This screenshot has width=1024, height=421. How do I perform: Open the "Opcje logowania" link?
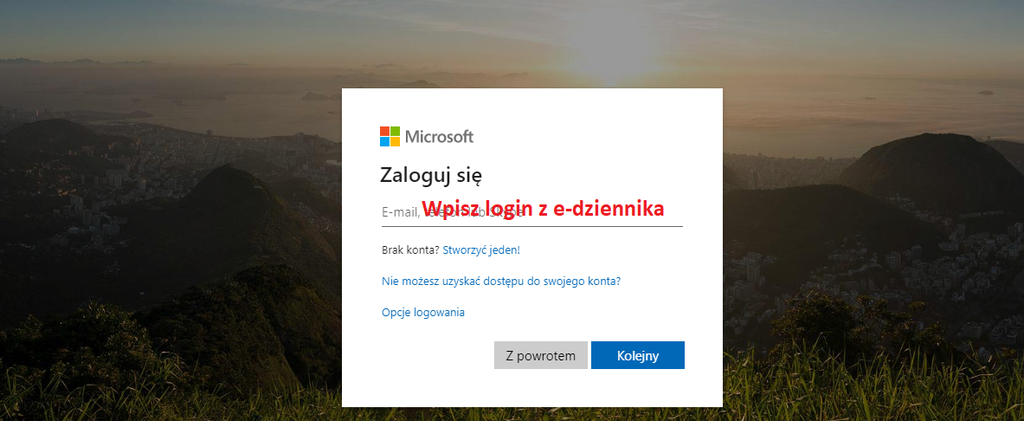click(x=423, y=312)
